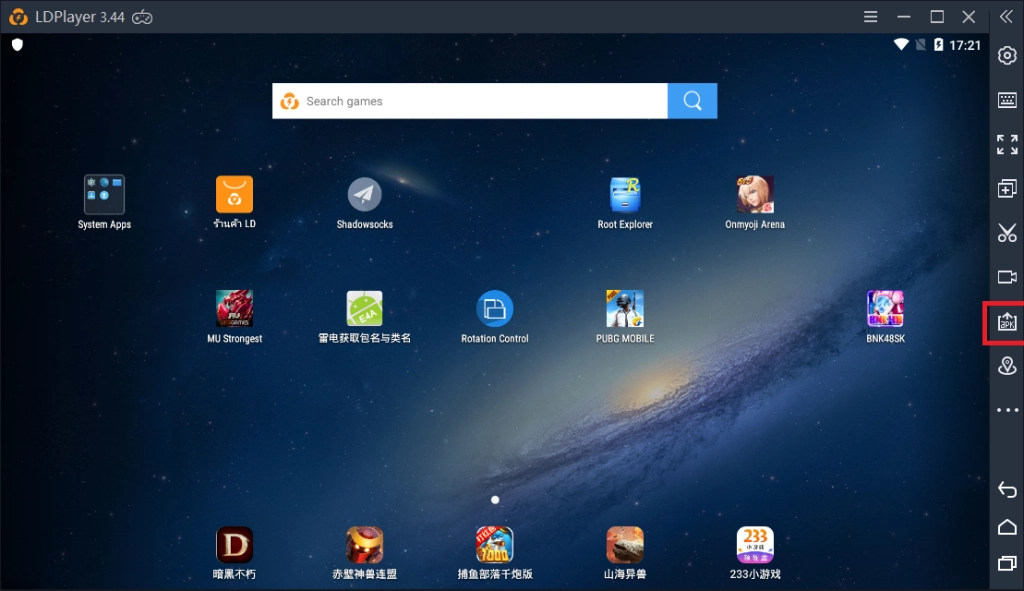This screenshot has height=591, width=1024.
Task: Click the 17:21 clock in status bar
Action: click(x=965, y=45)
